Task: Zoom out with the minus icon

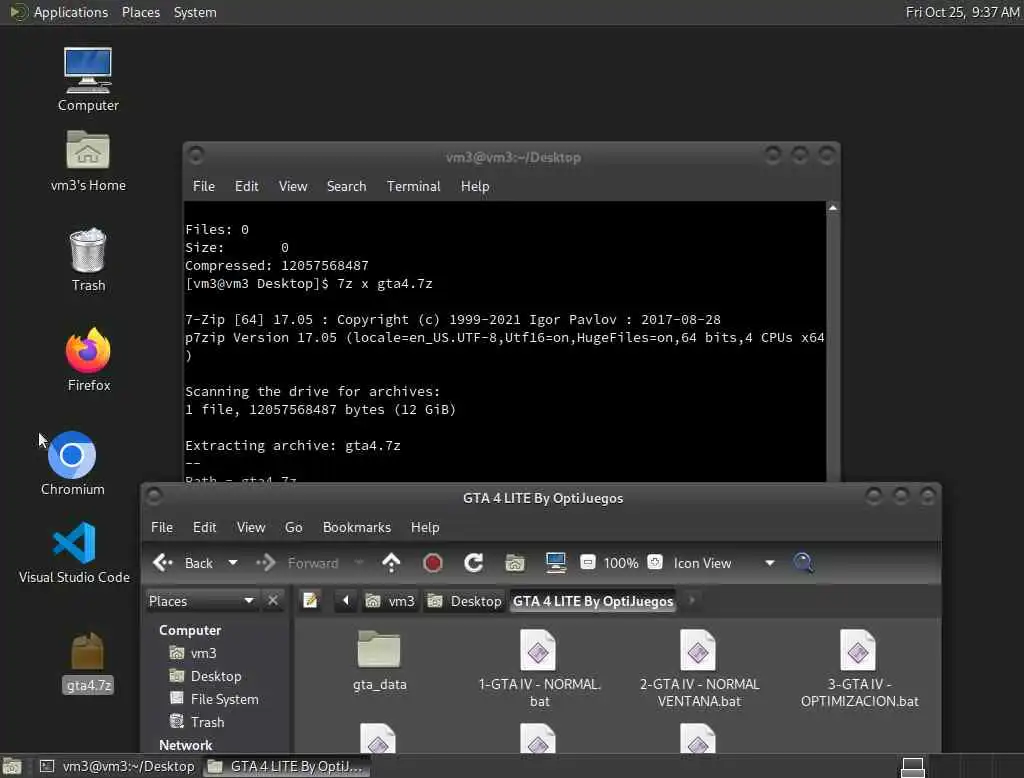Action: click(588, 562)
